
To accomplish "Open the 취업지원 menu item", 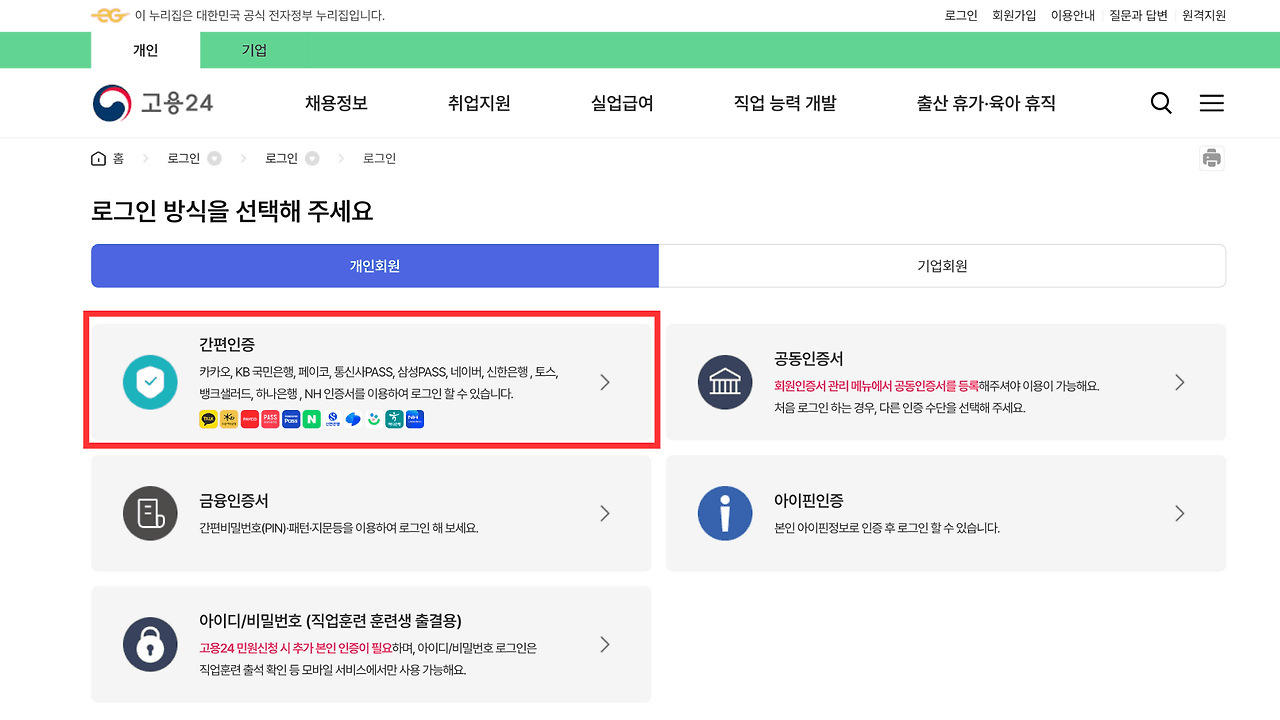I will tap(479, 102).
